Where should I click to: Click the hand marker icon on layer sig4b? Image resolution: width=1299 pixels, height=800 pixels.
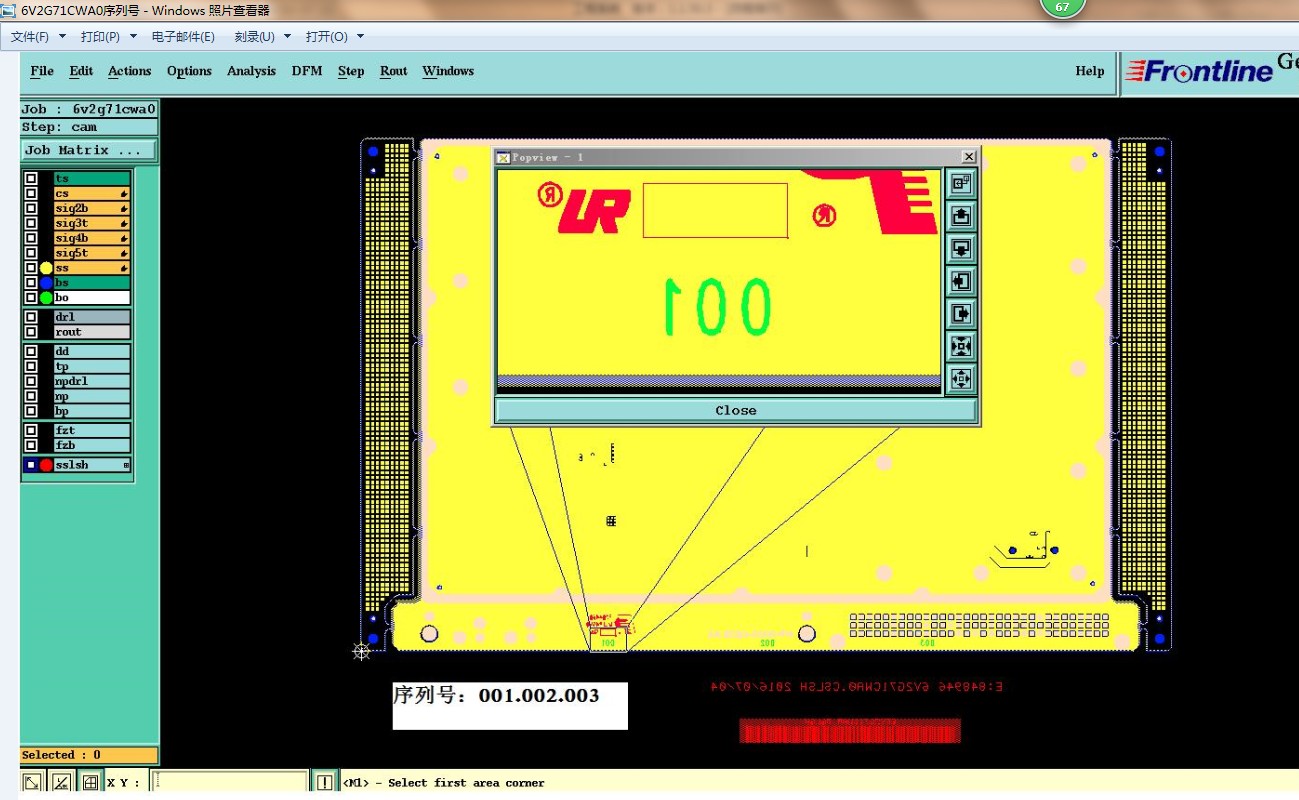(x=125, y=239)
